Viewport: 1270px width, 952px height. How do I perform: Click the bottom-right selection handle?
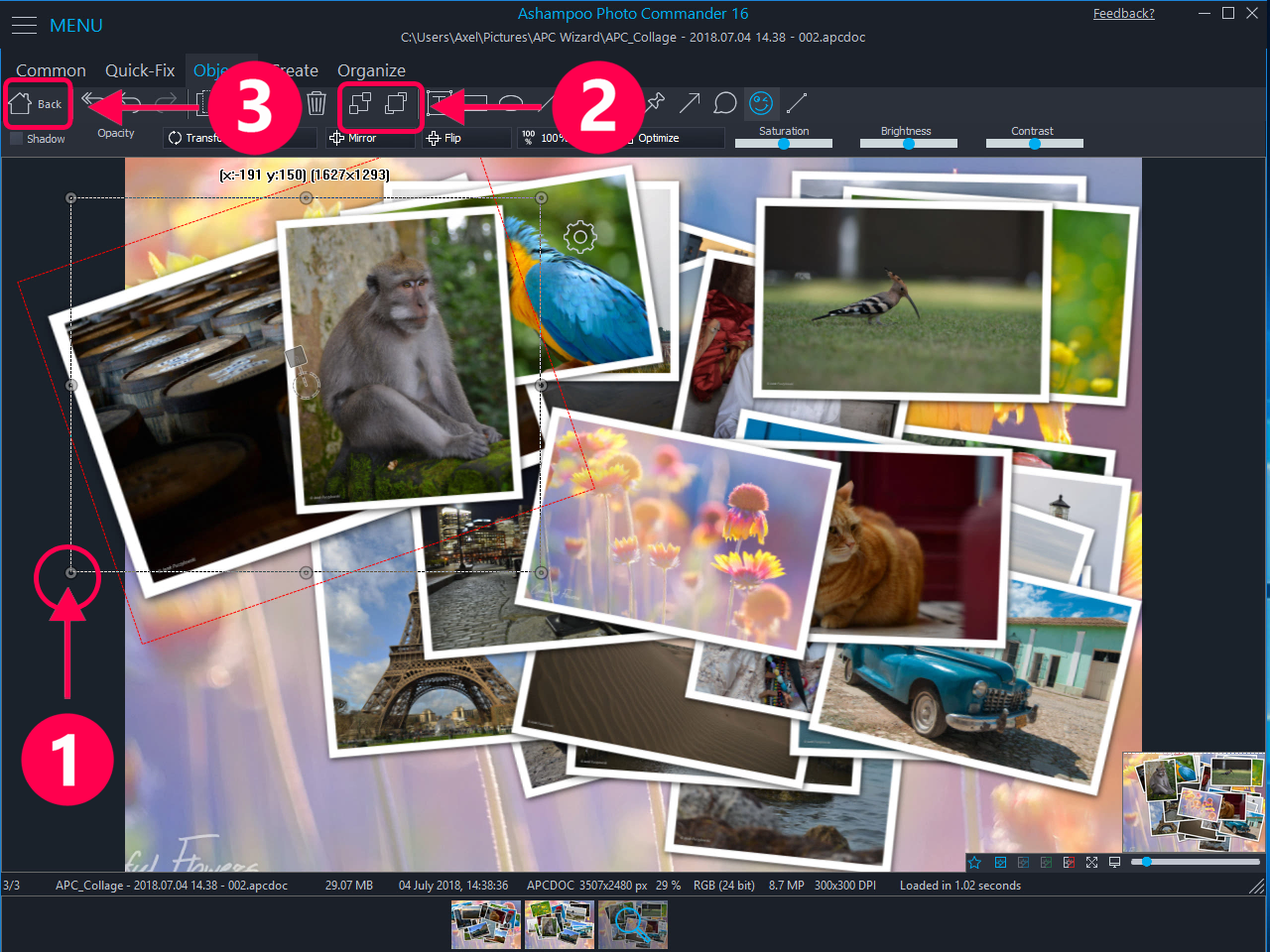pos(541,572)
